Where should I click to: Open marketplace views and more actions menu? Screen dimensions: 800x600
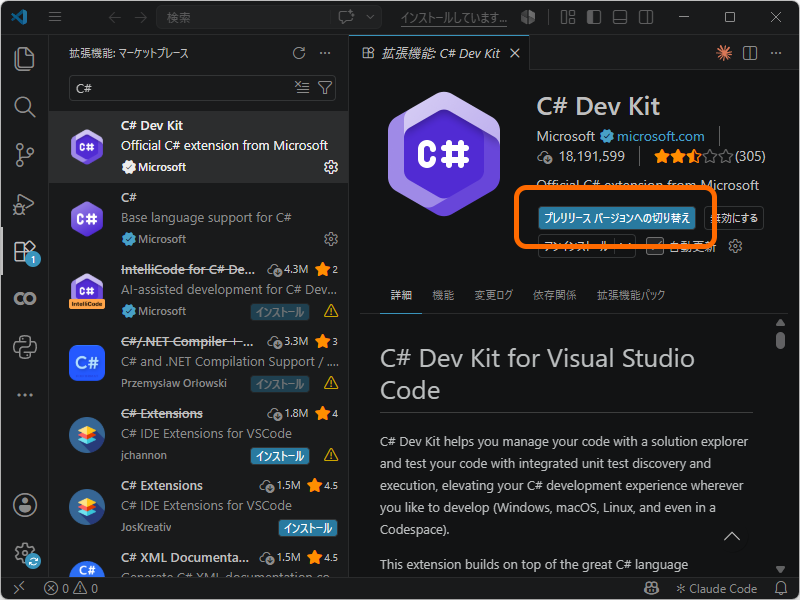click(325, 53)
